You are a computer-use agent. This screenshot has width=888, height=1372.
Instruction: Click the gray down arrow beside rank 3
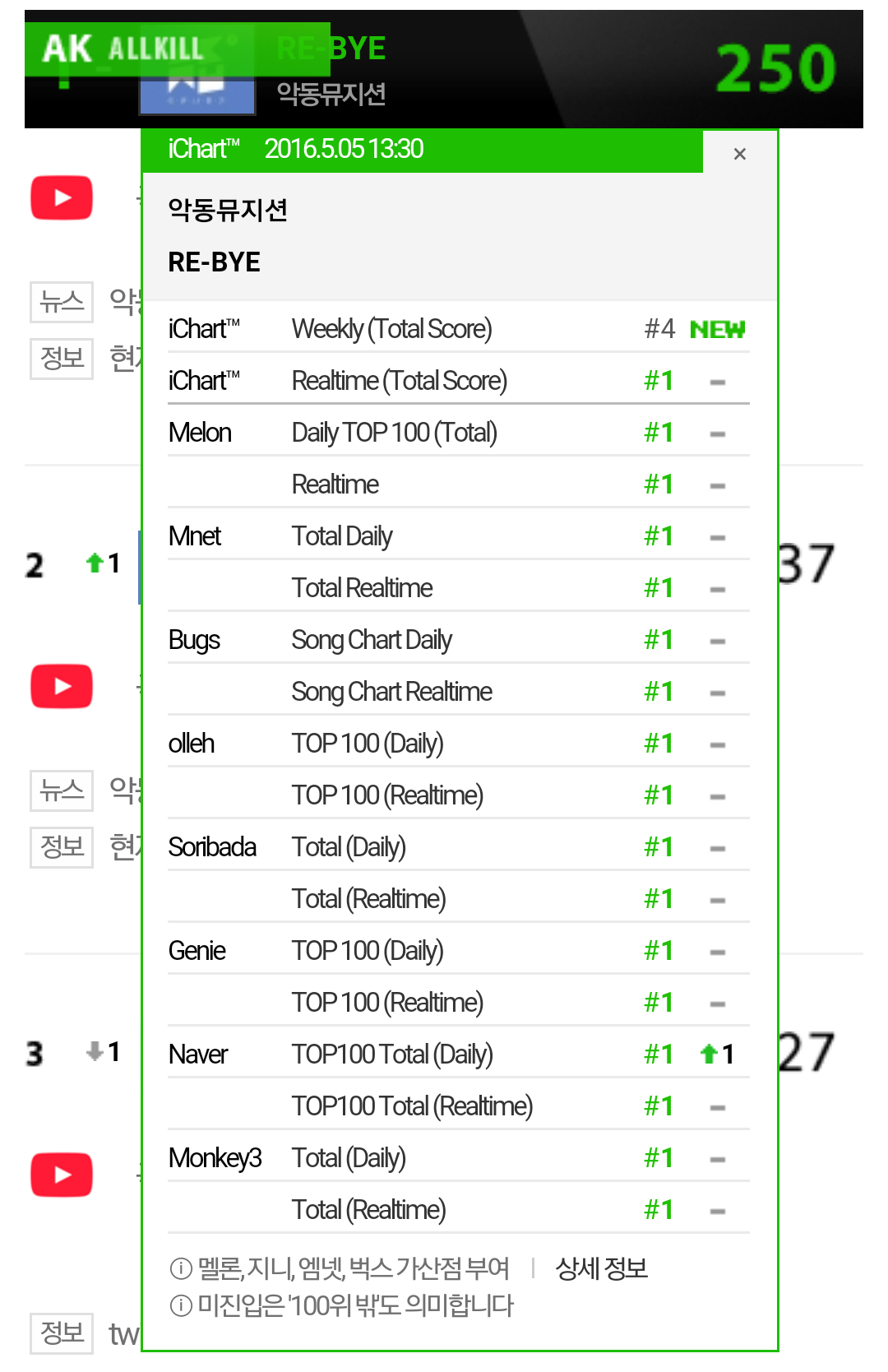tap(95, 1050)
